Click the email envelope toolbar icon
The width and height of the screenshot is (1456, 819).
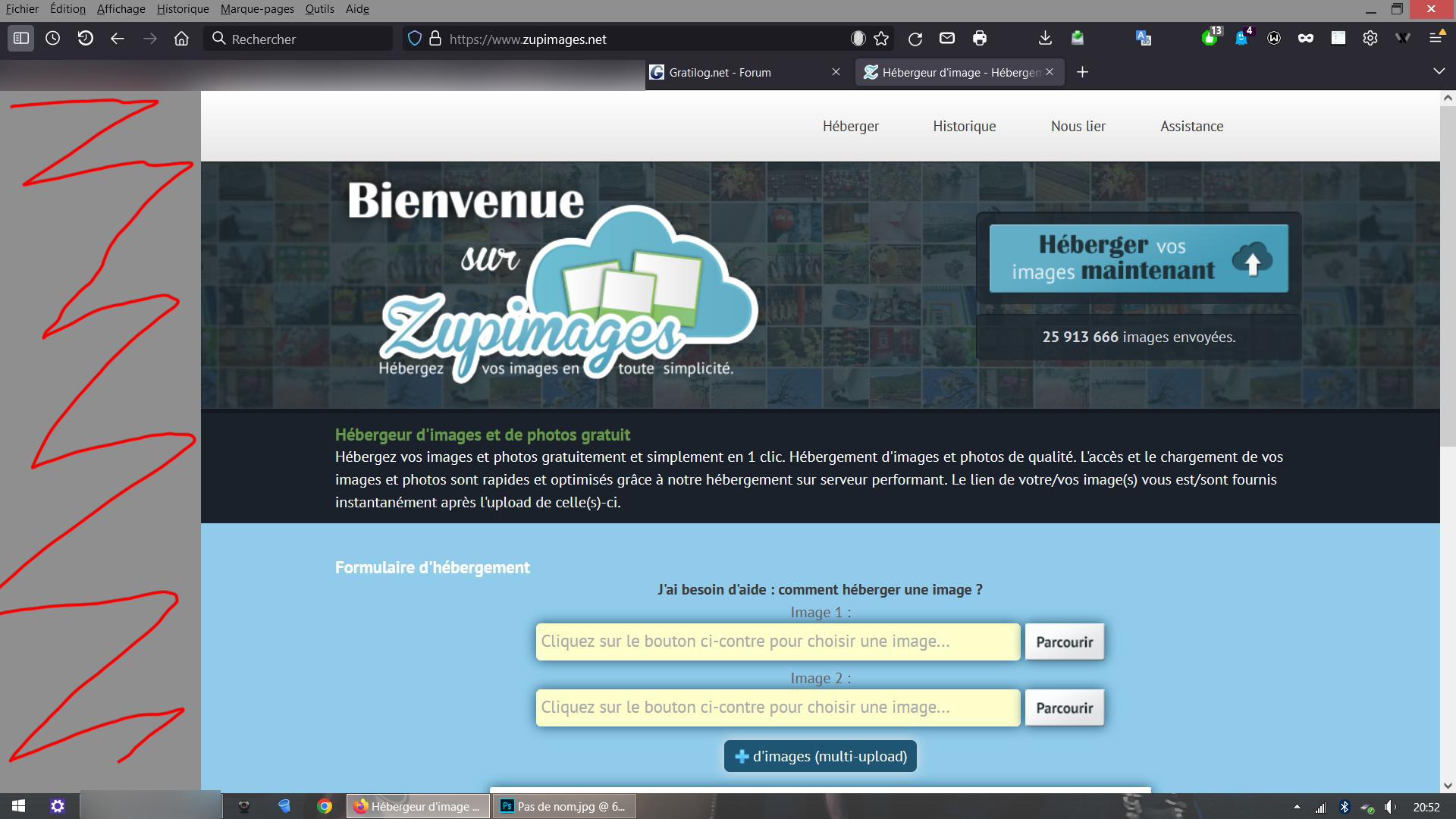coord(947,38)
